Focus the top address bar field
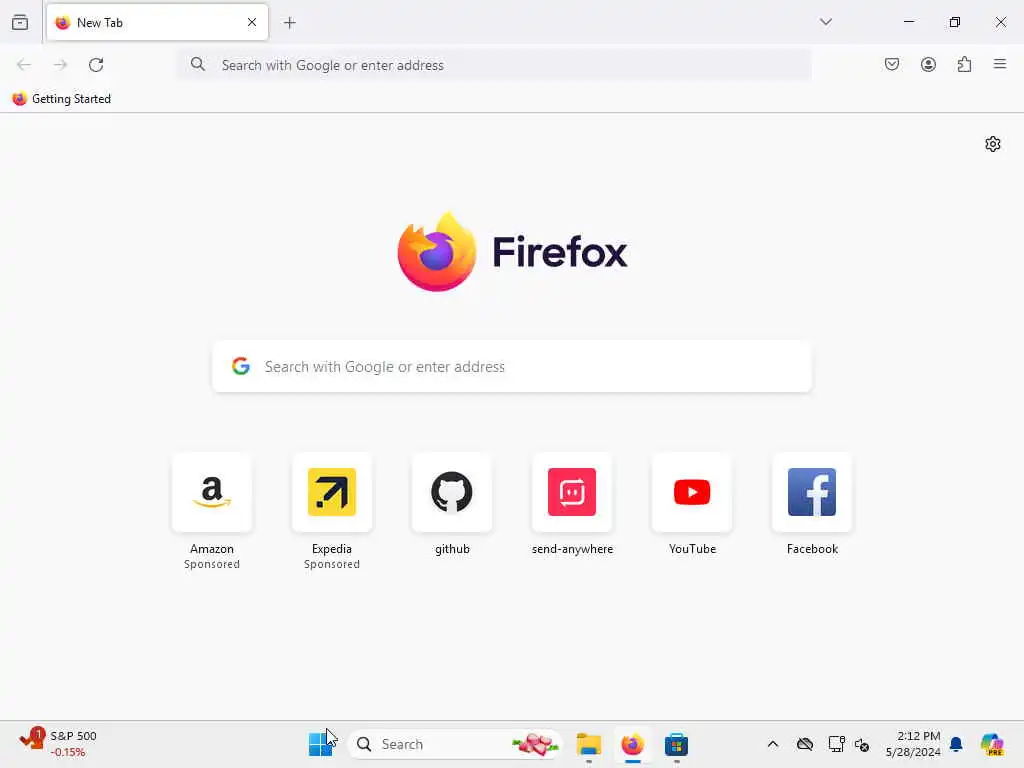Screen dimensions: 1024x768 tap(494, 65)
